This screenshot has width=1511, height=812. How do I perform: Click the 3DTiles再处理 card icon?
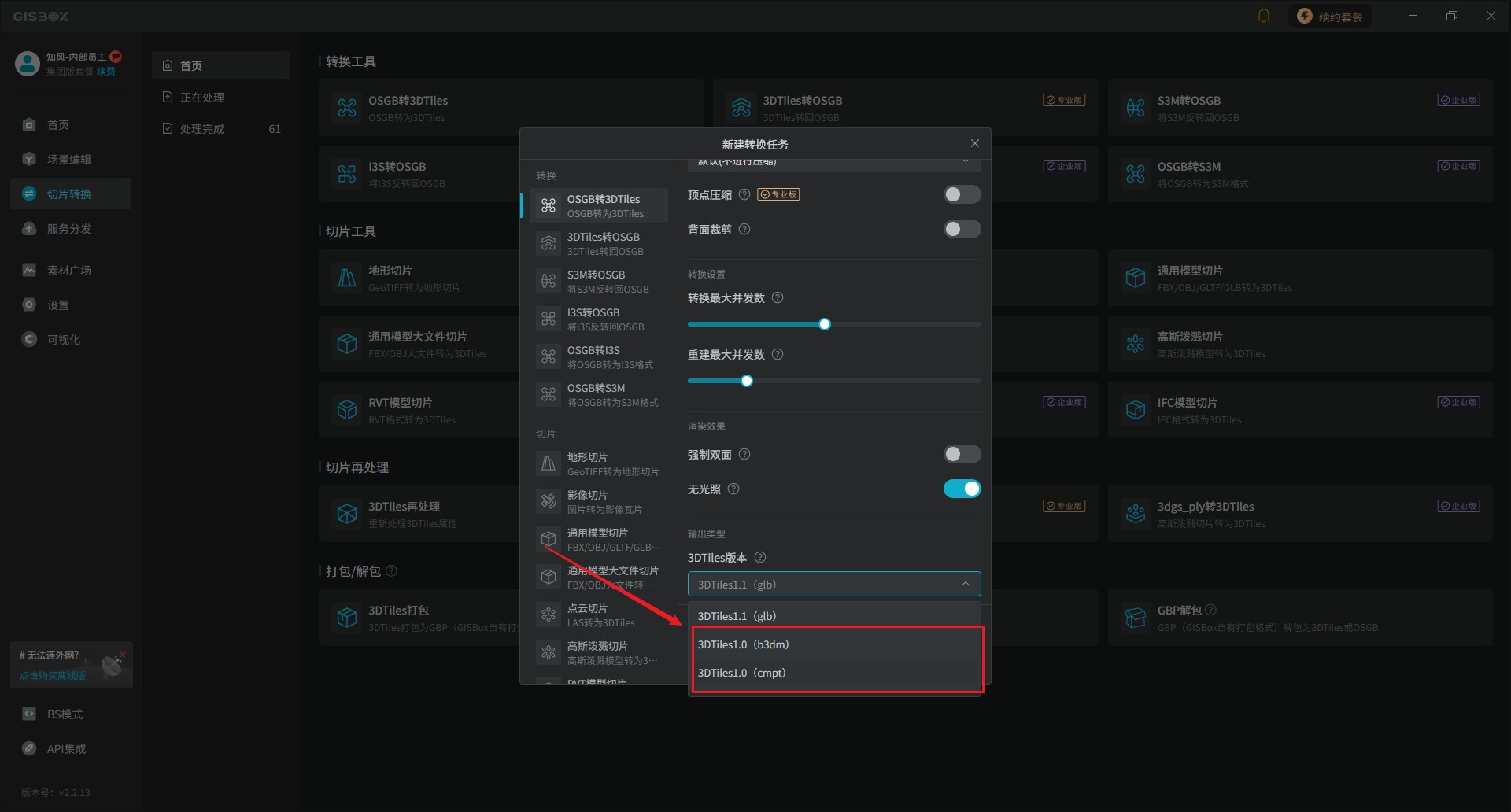pos(347,514)
